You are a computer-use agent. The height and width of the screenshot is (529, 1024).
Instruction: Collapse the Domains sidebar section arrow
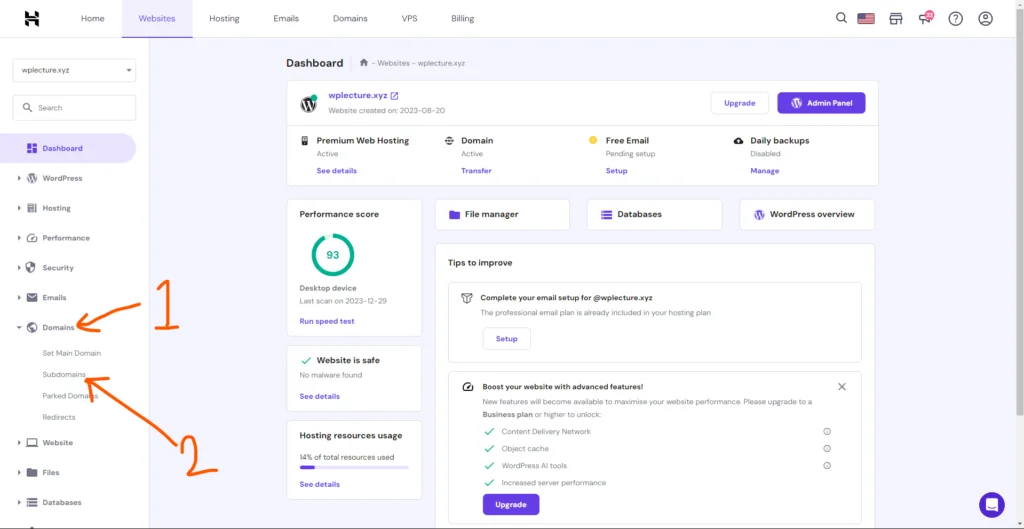pyautogui.click(x=19, y=327)
